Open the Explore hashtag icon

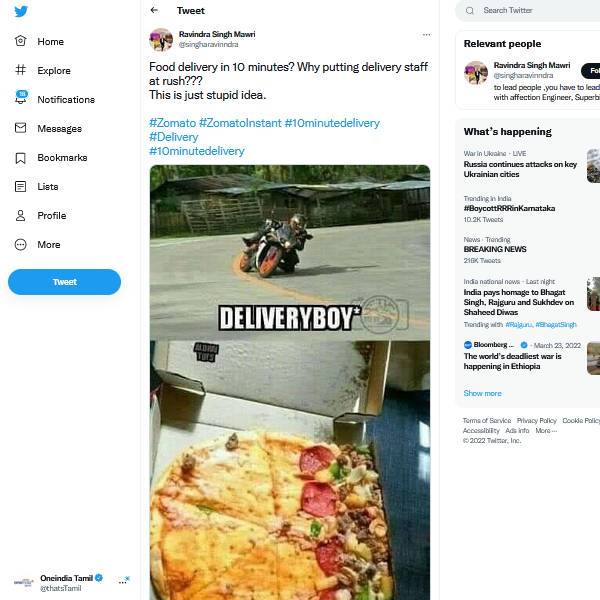pyautogui.click(x=21, y=71)
